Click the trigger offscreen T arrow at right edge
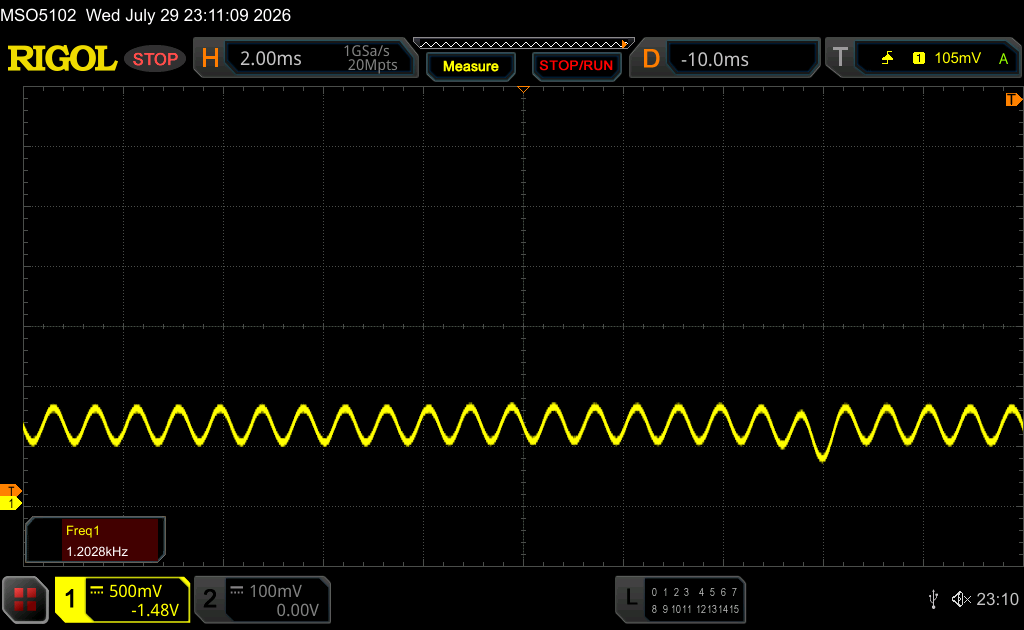 click(x=1014, y=99)
